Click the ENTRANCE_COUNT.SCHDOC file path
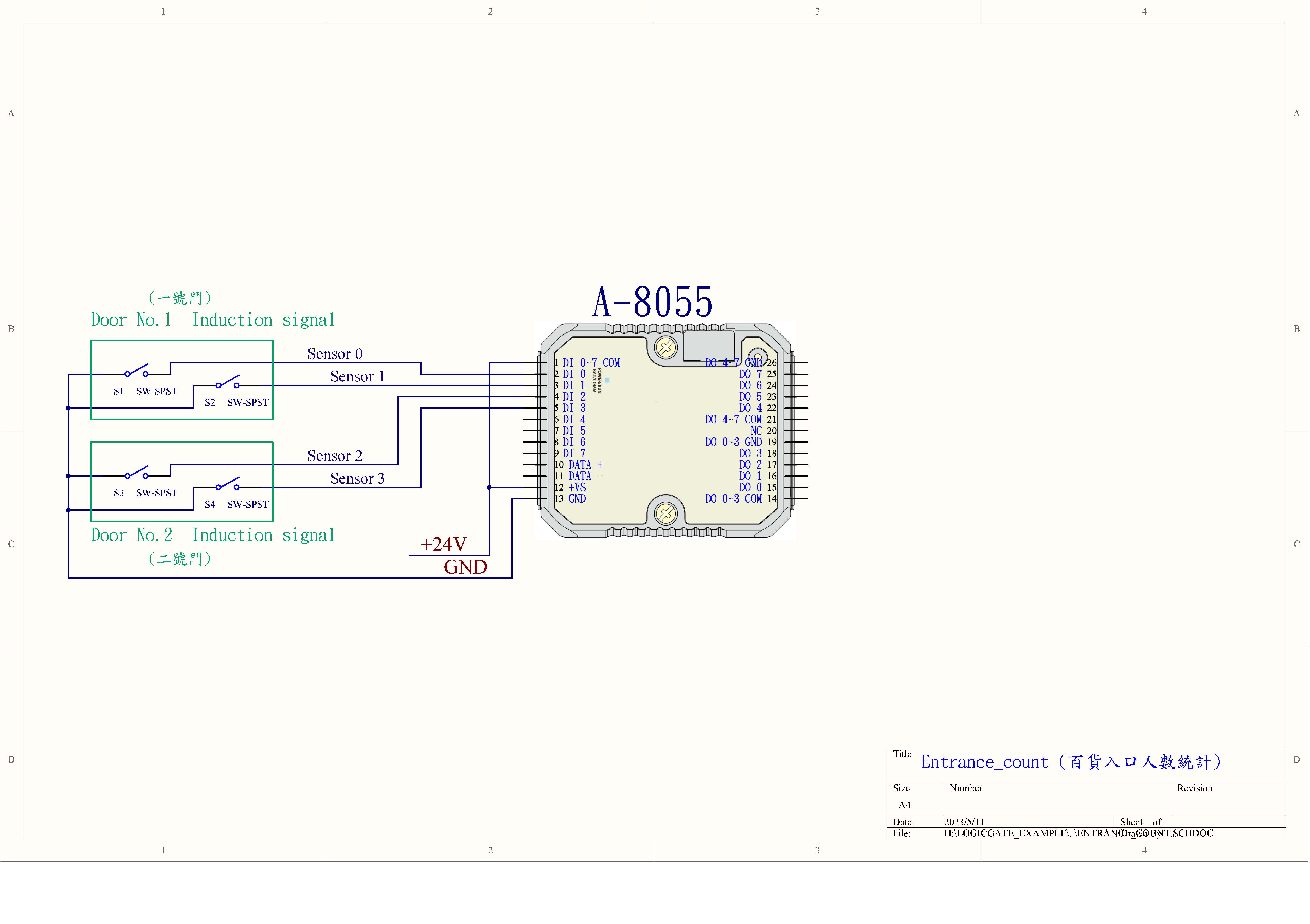This screenshot has height=924, width=1310. (1079, 834)
